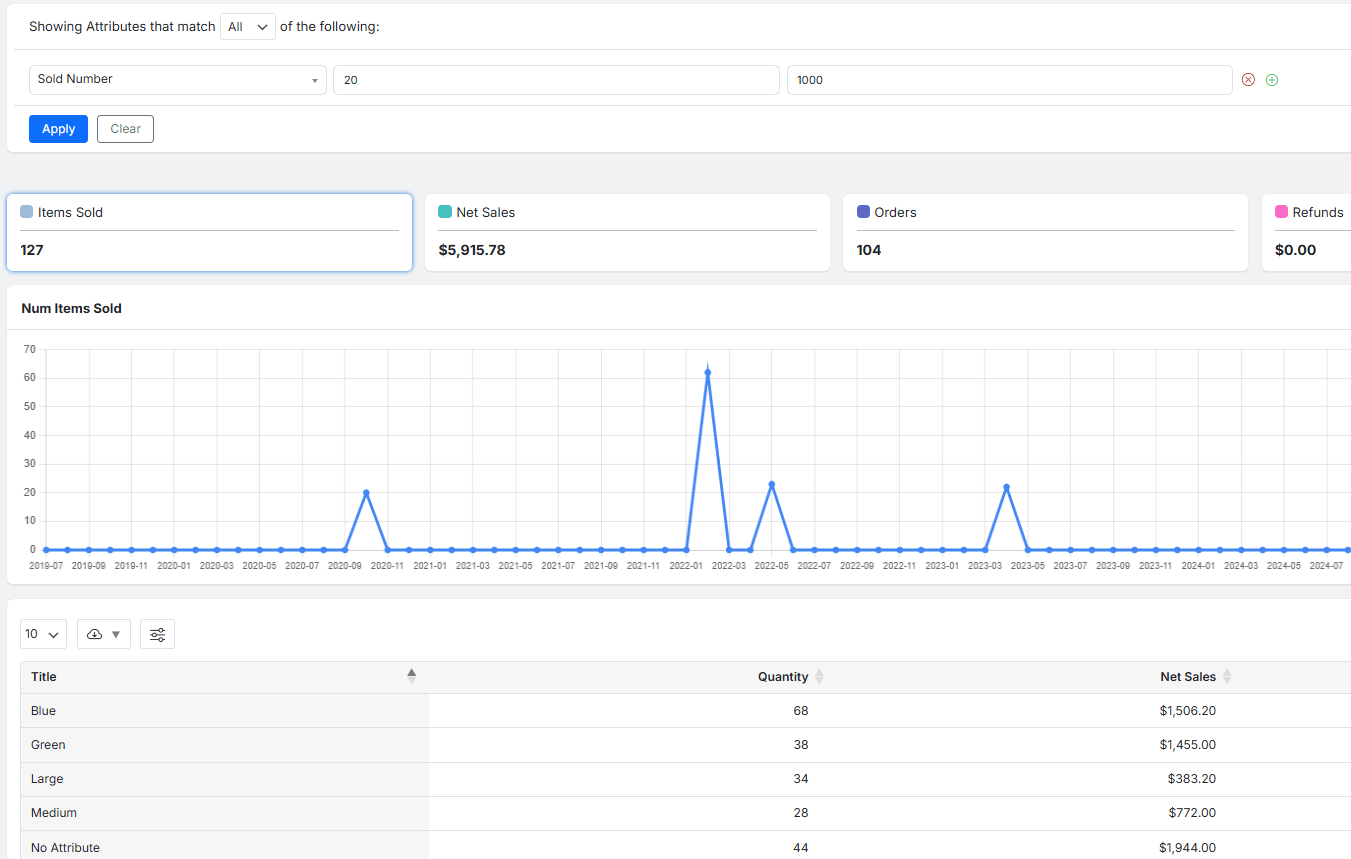Open the export download cloud icon
The image size is (1351, 859).
(93, 633)
